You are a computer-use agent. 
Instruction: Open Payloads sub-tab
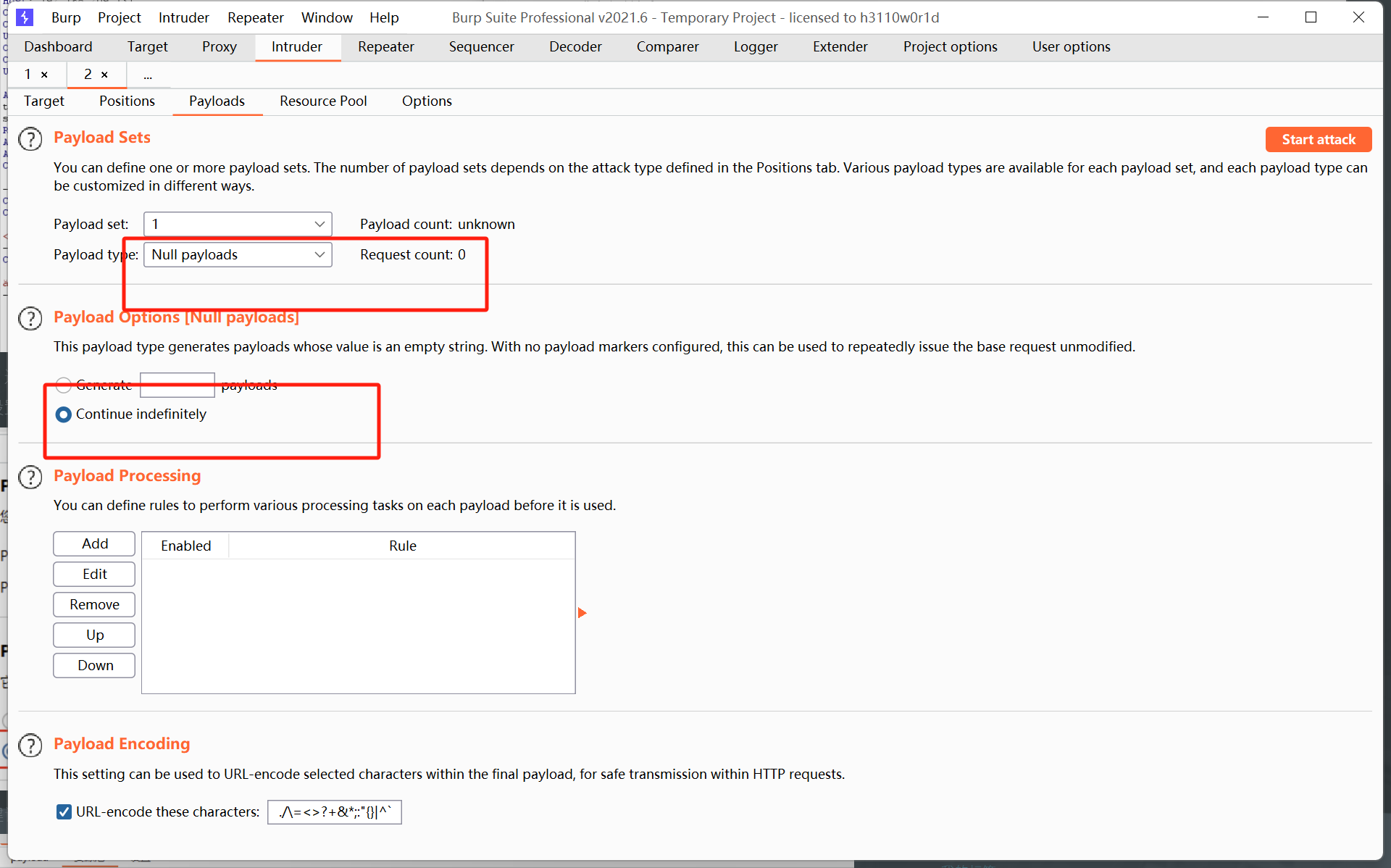[x=217, y=101]
